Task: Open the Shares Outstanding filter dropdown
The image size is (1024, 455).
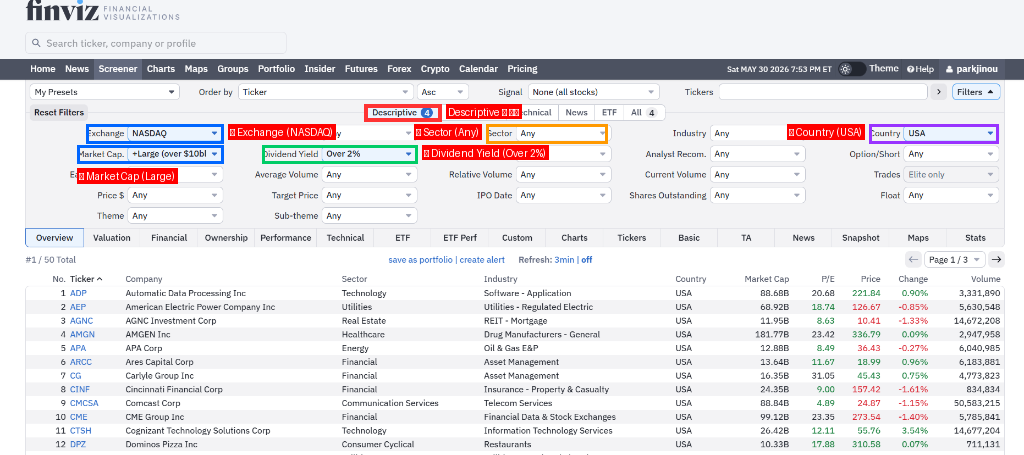Action: click(x=758, y=195)
